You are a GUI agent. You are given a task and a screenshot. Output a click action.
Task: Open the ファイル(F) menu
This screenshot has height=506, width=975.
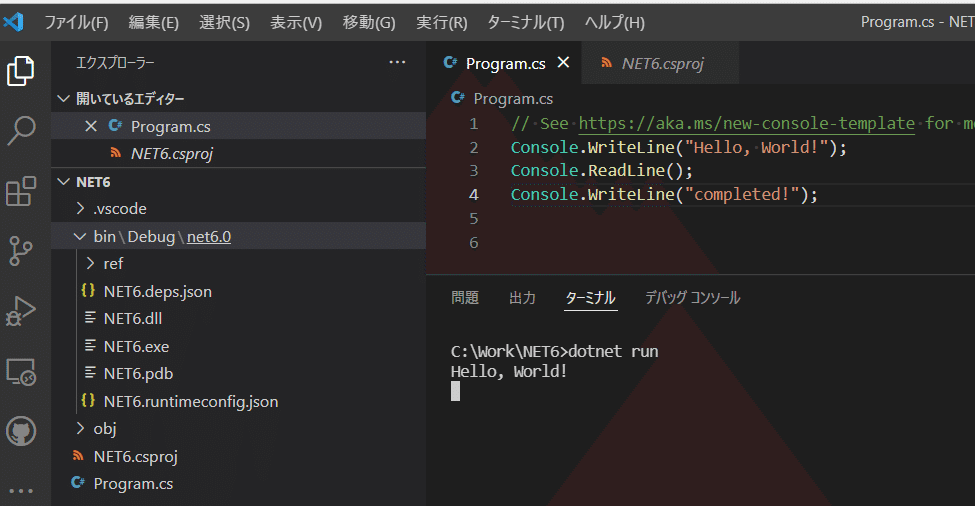click(x=76, y=22)
